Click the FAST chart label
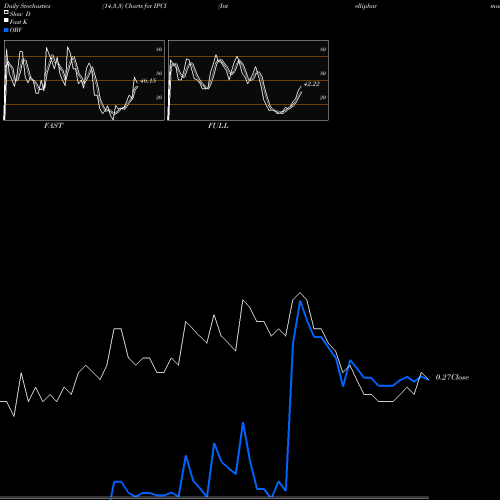The image size is (500, 500). 53,126
